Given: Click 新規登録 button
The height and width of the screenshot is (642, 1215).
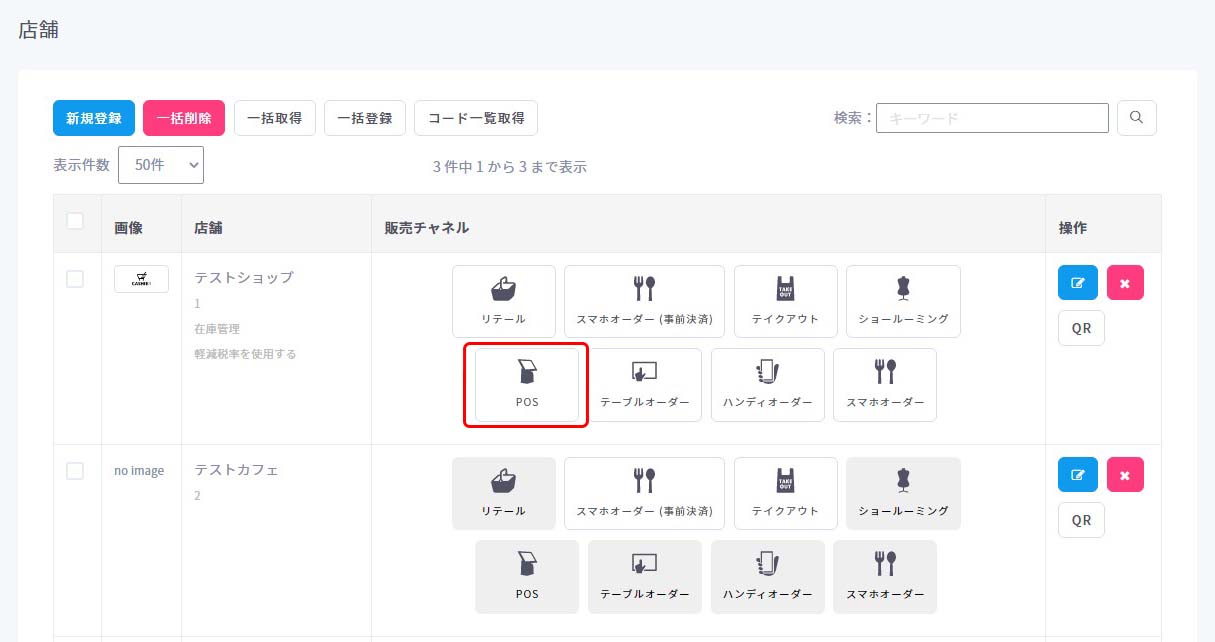Looking at the screenshot, I should tap(94, 118).
